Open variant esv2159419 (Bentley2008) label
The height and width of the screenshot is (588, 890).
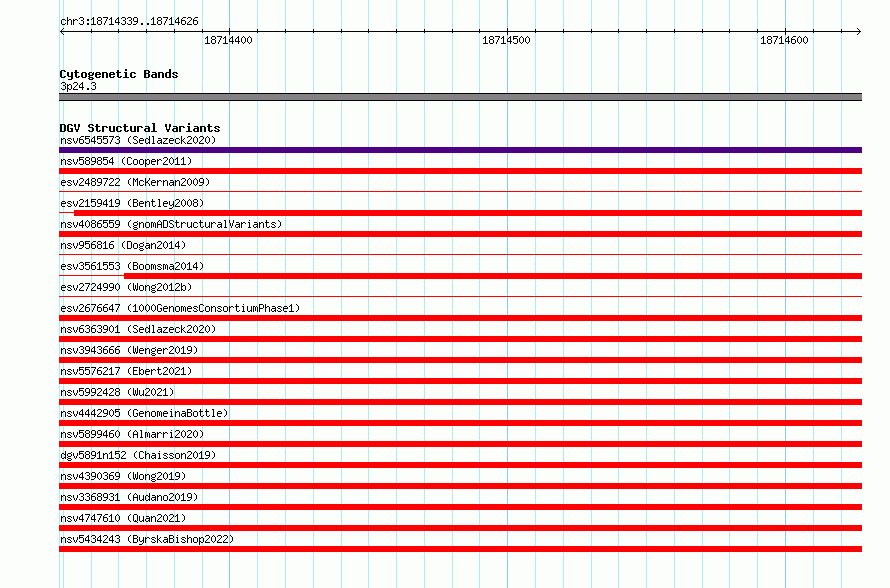[132, 203]
